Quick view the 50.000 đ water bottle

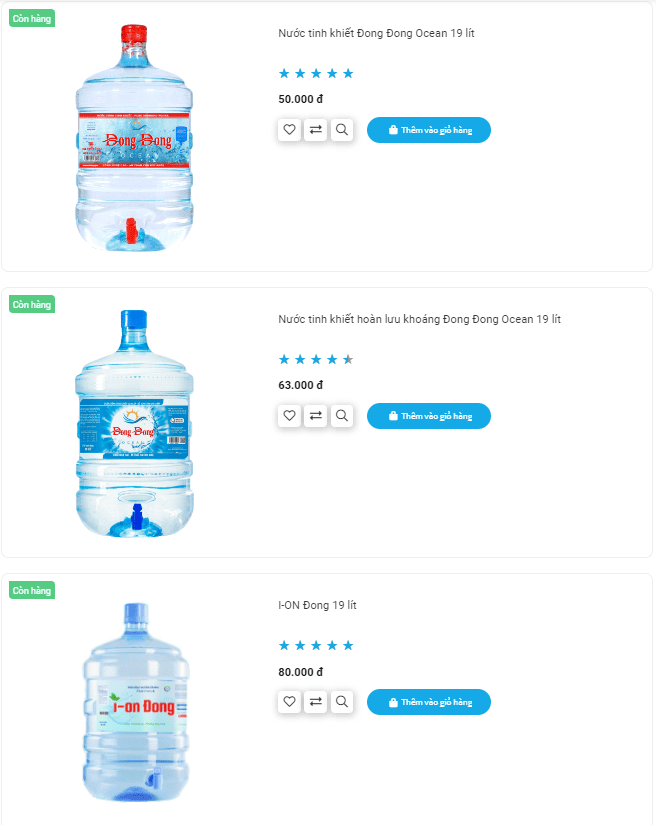pyautogui.click(x=342, y=130)
